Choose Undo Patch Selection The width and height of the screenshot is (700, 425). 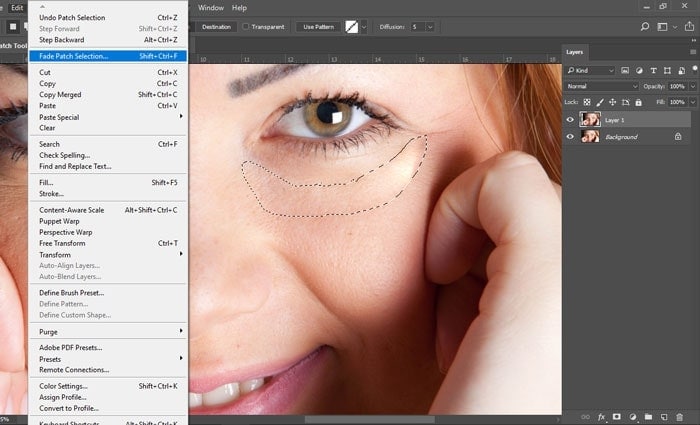pos(107,17)
